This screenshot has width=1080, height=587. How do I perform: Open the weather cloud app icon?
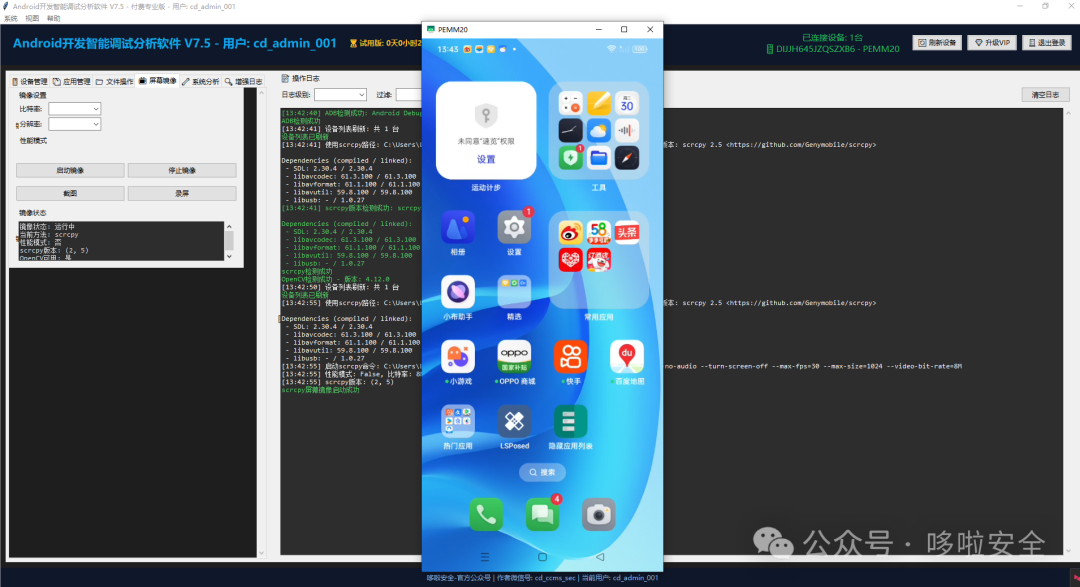click(x=599, y=131)
